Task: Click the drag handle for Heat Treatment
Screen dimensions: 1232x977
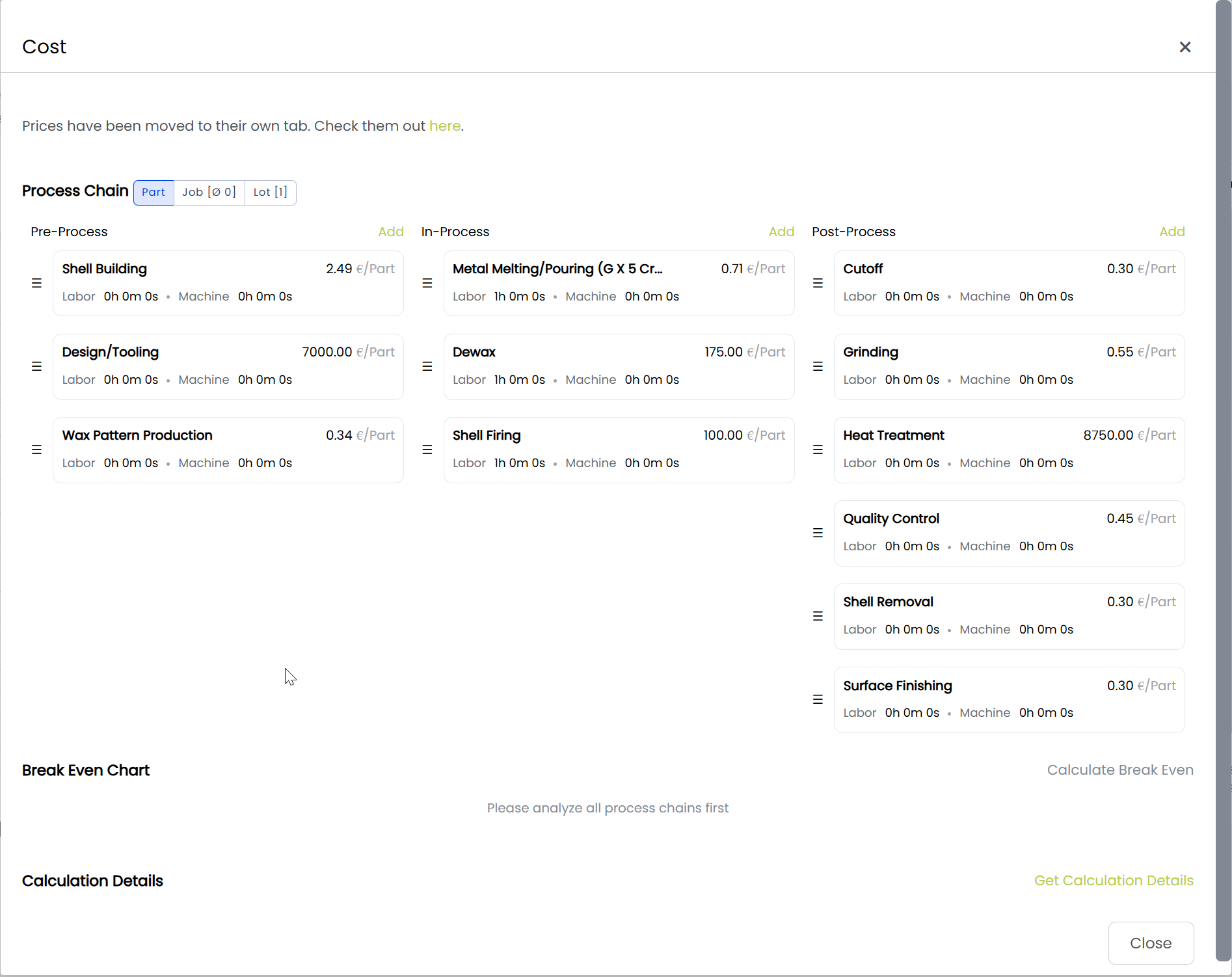Action: tap(818, 449)
